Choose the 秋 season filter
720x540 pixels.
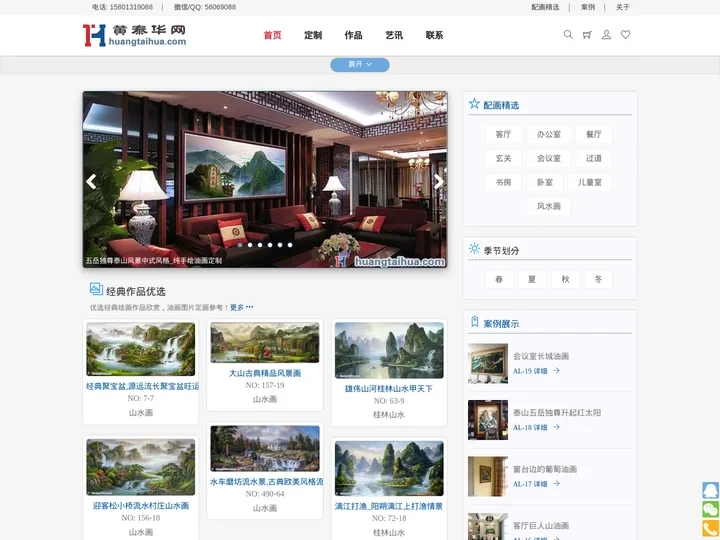click(x=565, y=279)
